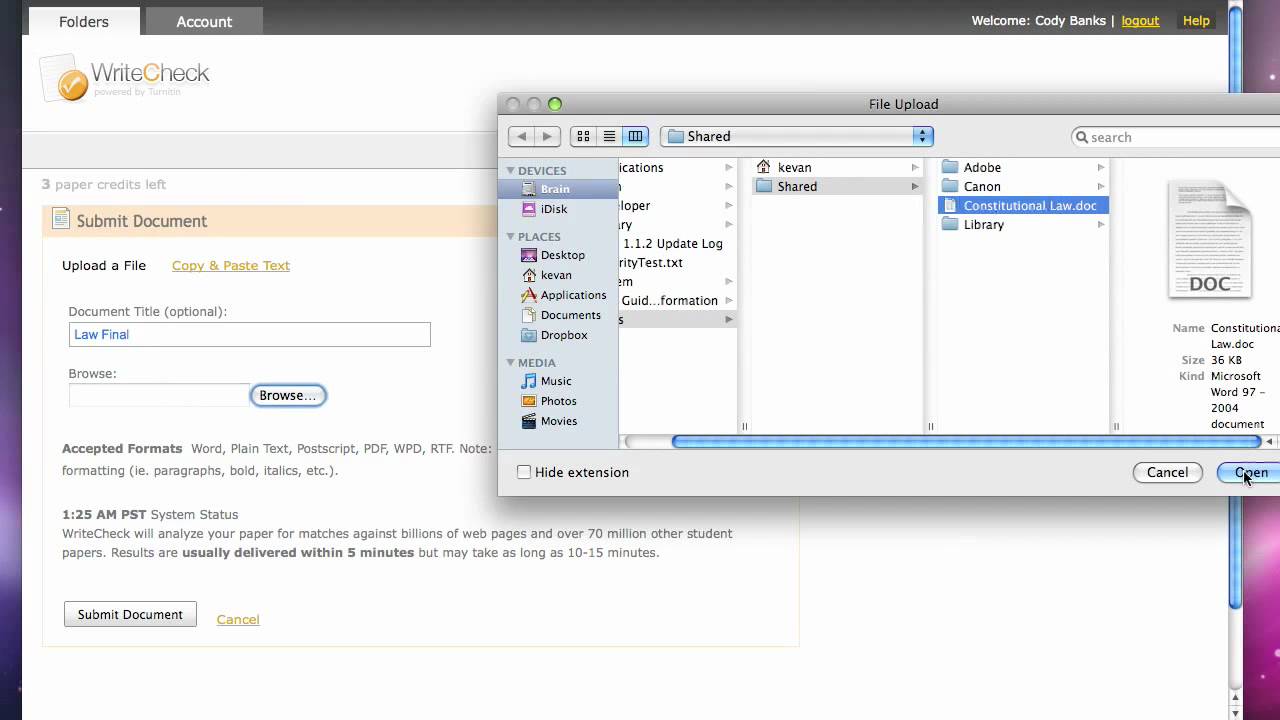
Task: Click Open in the File Upload dialog
Action: 1250,472
